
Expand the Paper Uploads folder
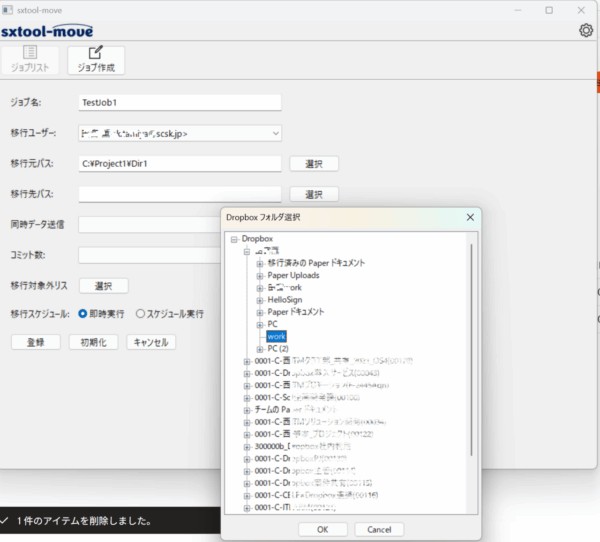(x=260, y=276)
